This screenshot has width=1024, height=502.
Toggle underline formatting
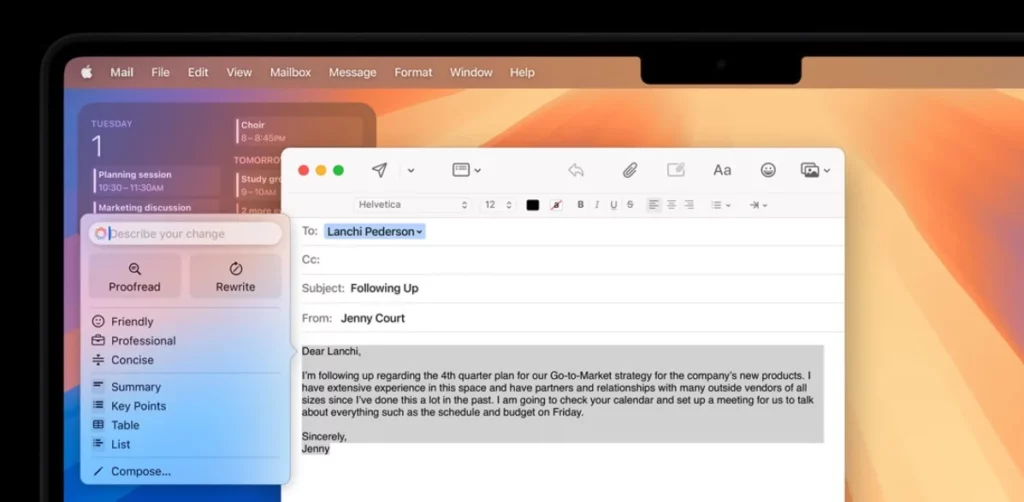tap(613, 205)
